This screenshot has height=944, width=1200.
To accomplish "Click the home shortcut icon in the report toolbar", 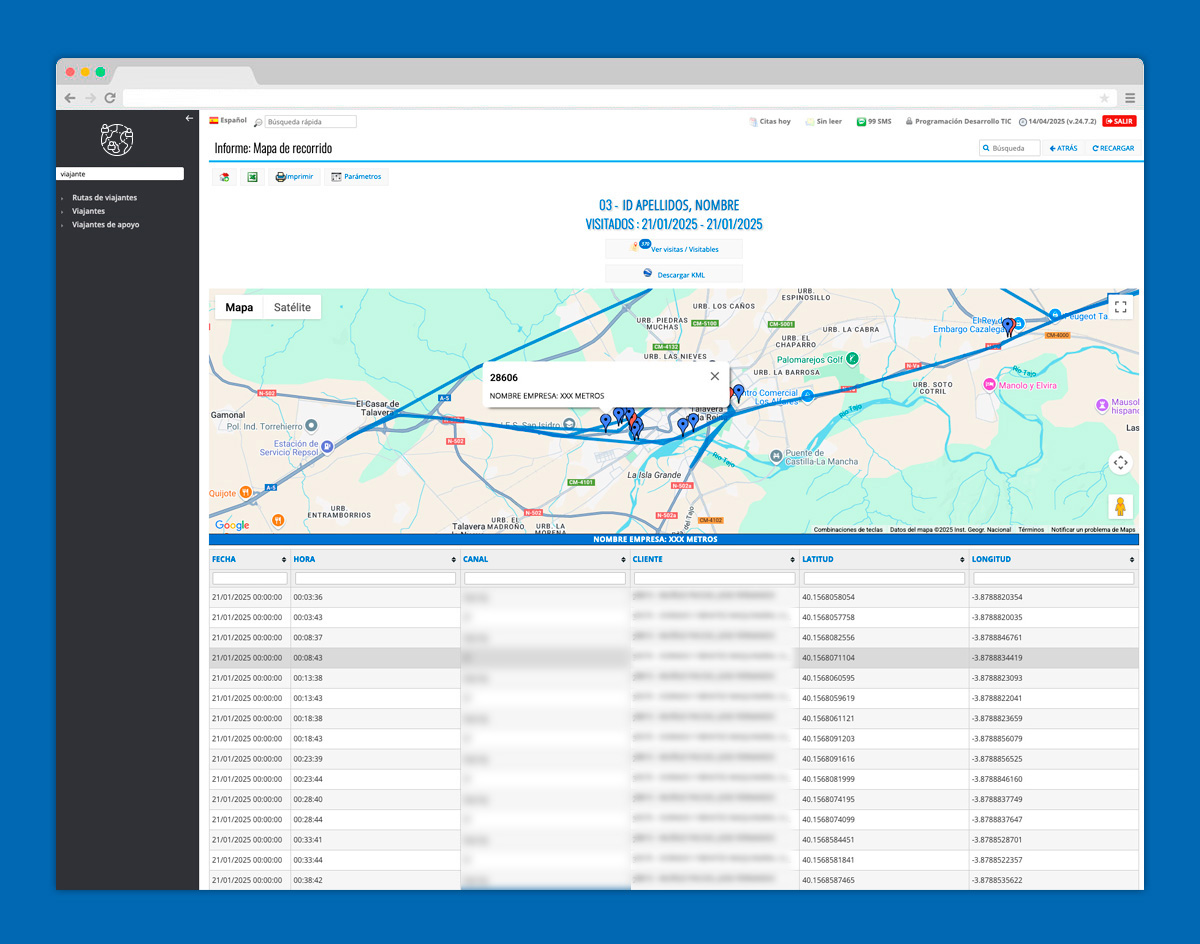I will pos(225,177).
